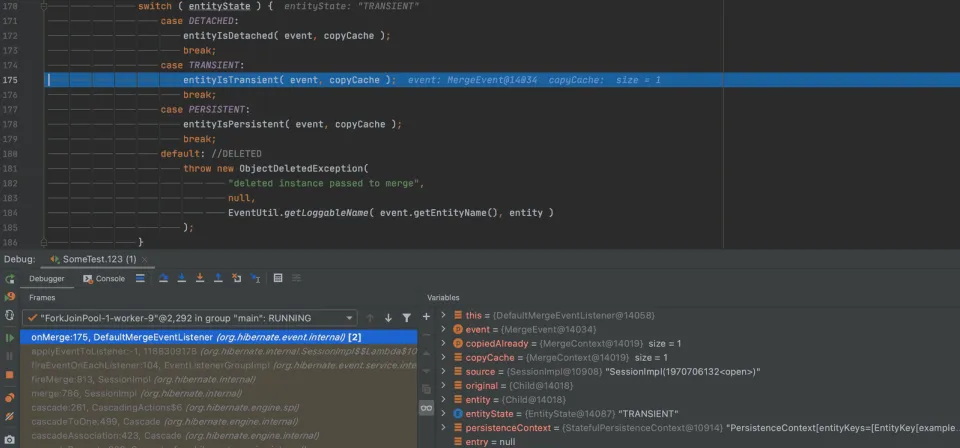Expand the 'entity' variable node
The width and height of the screenshot is (960, 448).
tap(443, 400)
